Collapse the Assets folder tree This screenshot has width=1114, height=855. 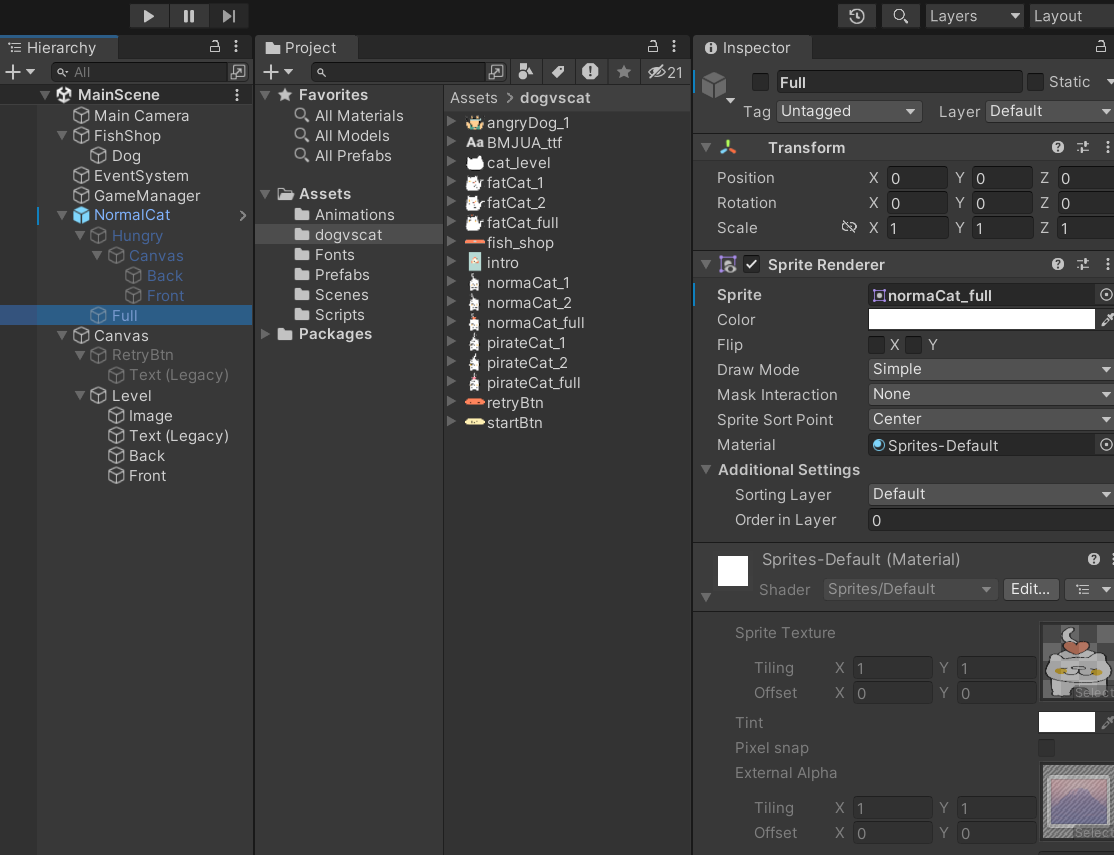266,193
